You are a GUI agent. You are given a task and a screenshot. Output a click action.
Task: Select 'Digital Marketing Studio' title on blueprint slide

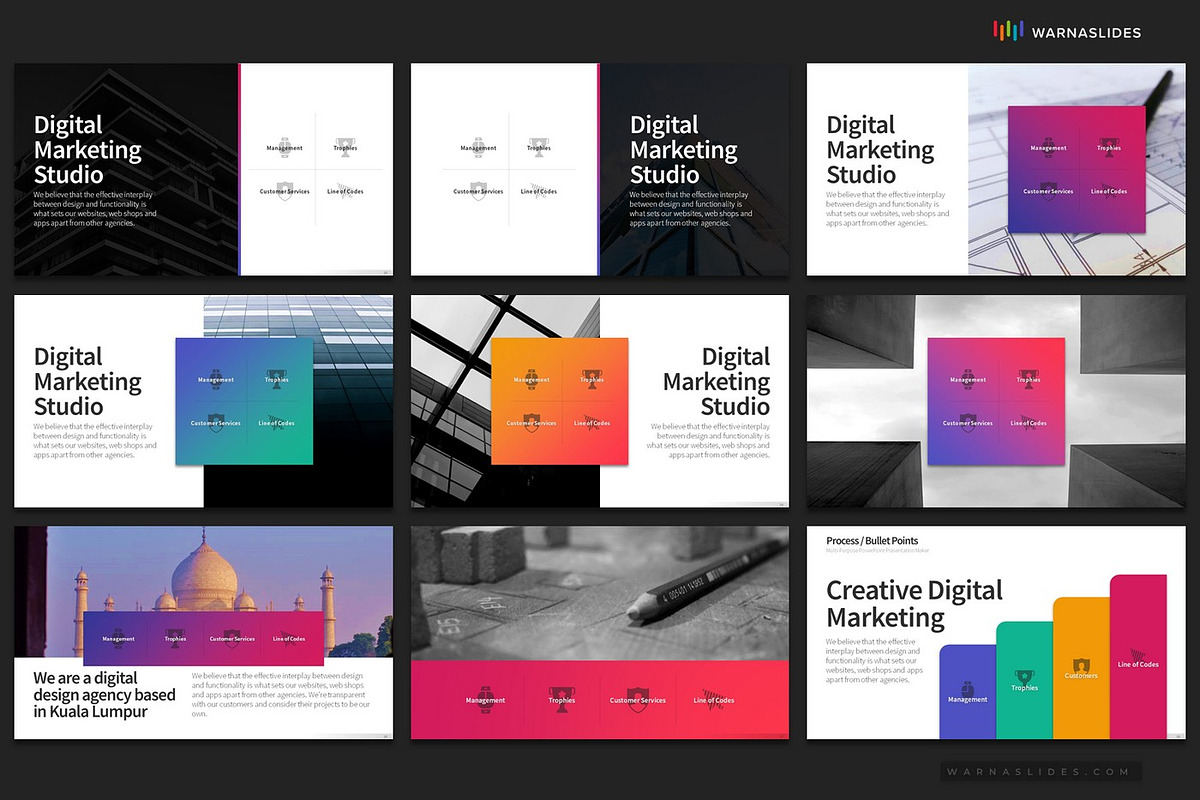pyautogui.click(x=880, y=149)
